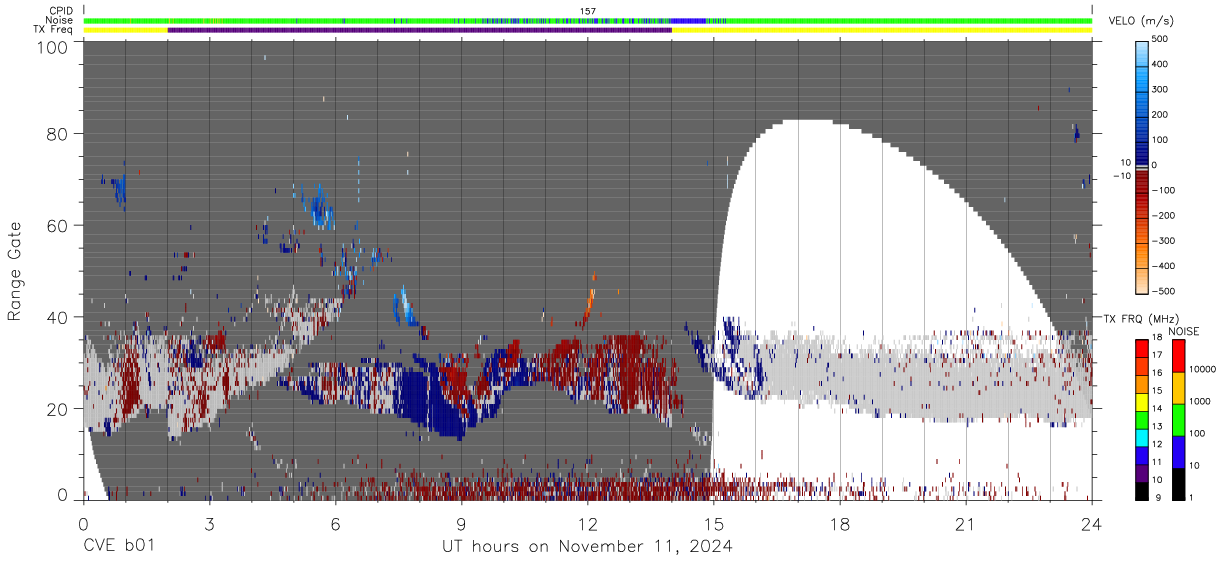Click the 200 label on velocity scale
The height and width of the screenshot is (567, 1228).
[x=1161, y=115]
